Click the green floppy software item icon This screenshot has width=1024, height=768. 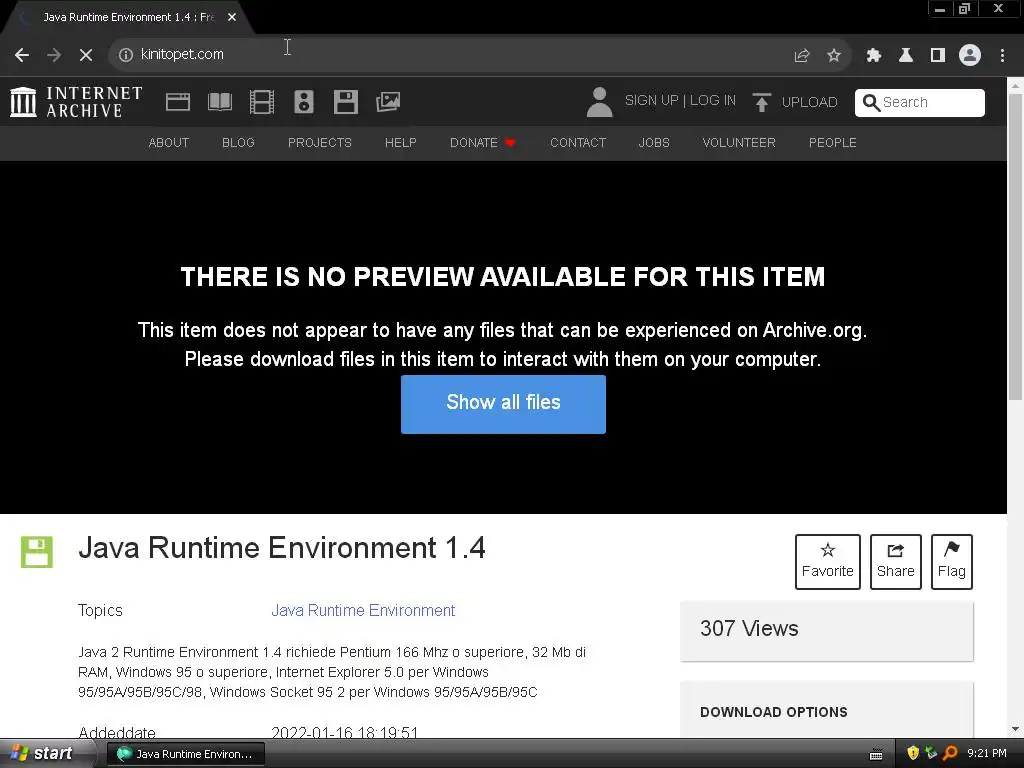tap(37, 552)
